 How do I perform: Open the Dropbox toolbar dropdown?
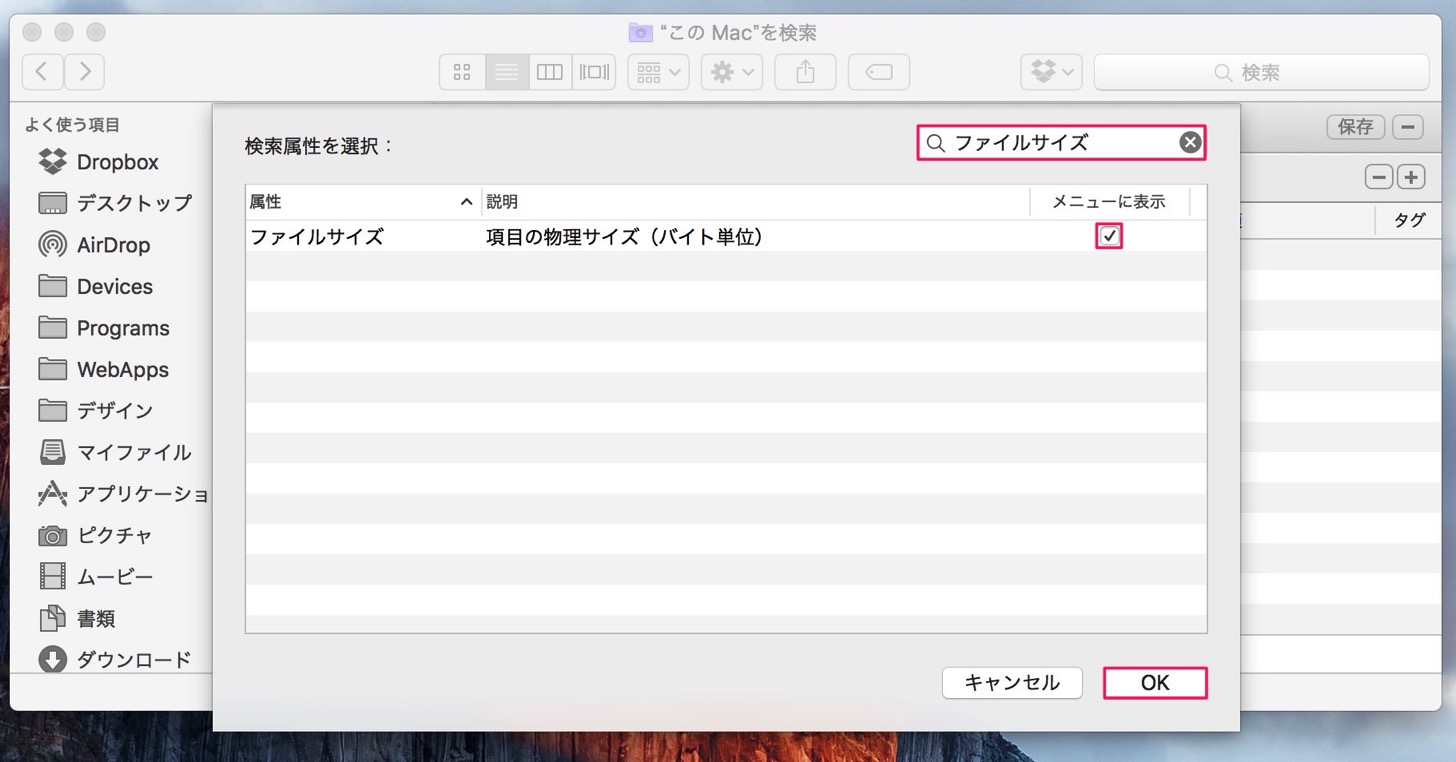tap(1051, 72)
